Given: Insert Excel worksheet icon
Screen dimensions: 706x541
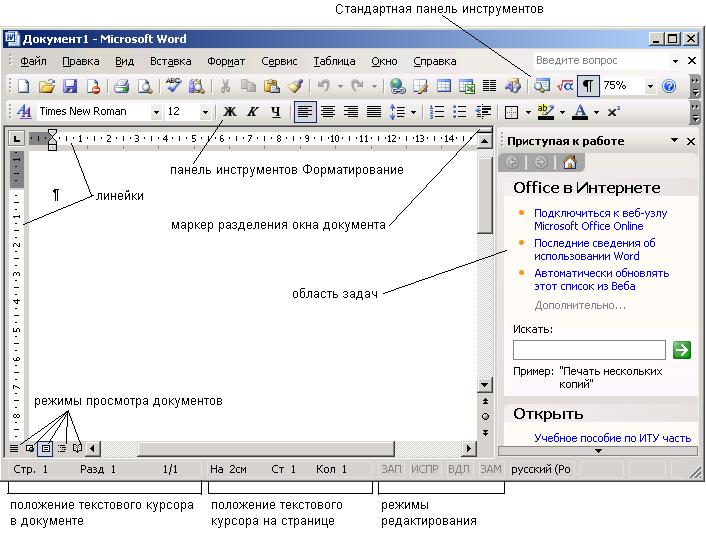Looking at the screenshot, I should pyautogui.click(x=467, y=86).
